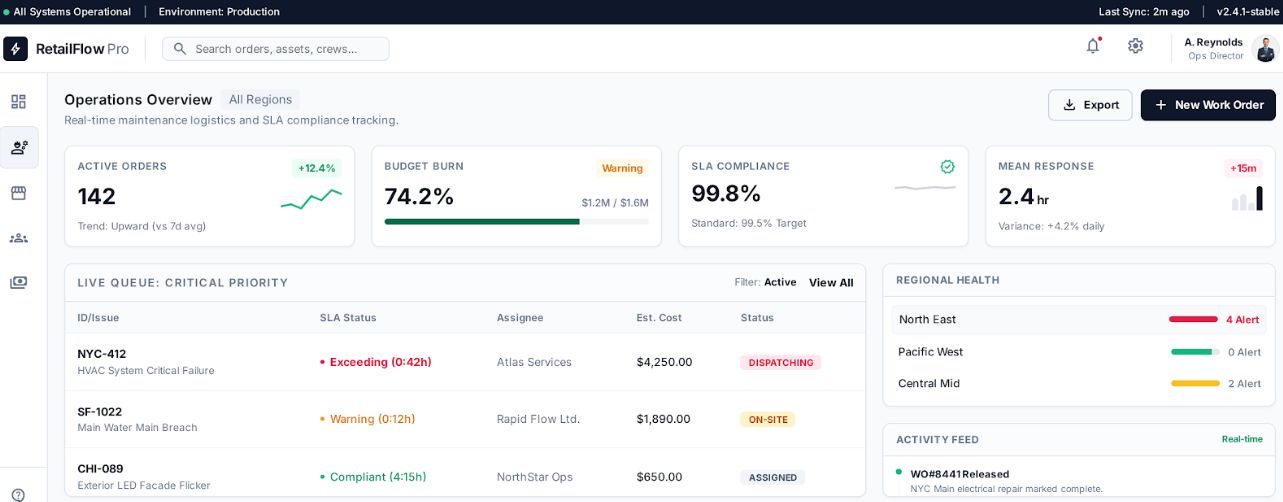This screenshot has width=1283, height=502.
Task: Click assignee Atlas Services
Action: point(534,362)
